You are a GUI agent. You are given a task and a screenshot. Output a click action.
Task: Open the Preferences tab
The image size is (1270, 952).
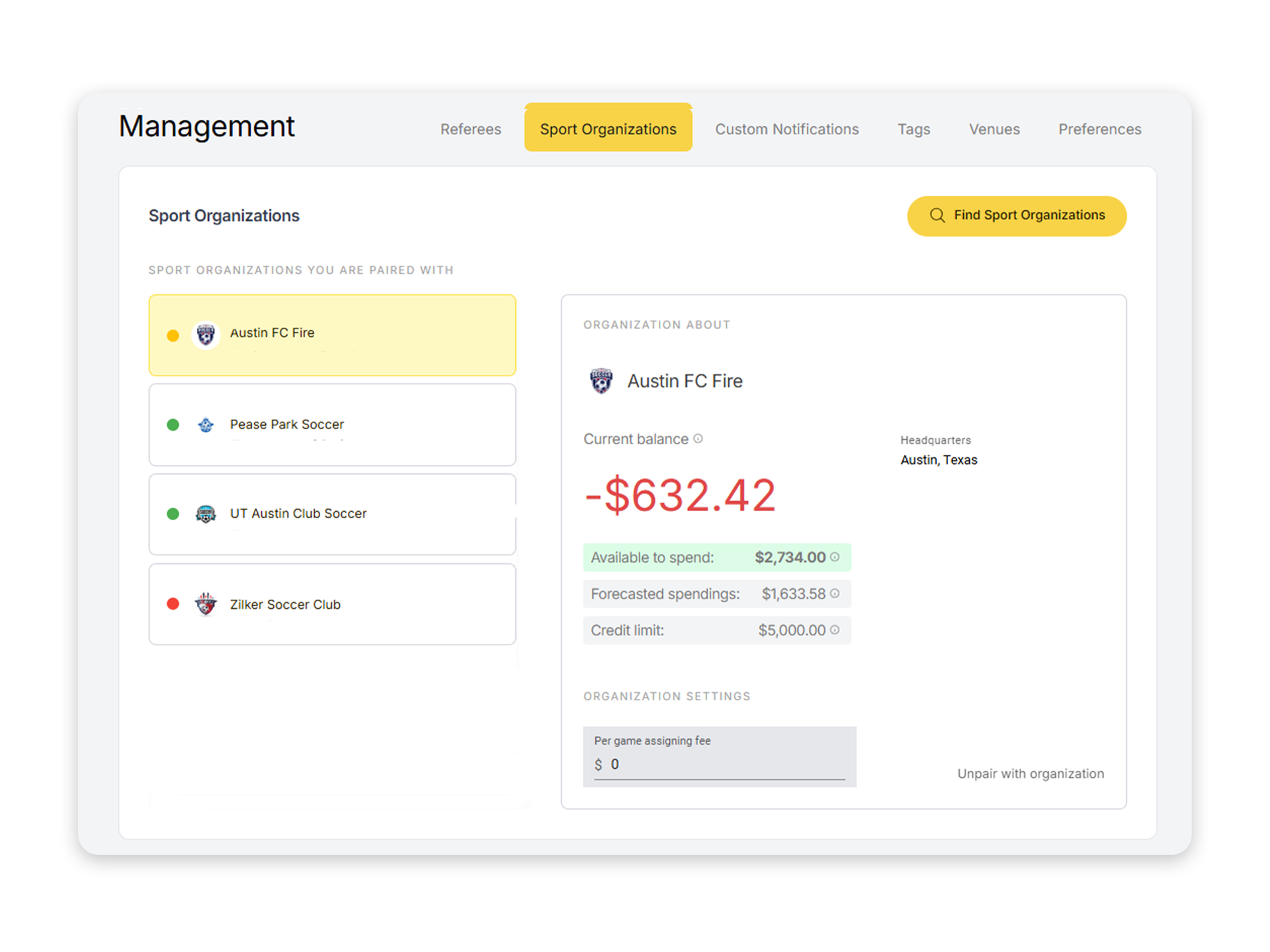[1099, 129]
